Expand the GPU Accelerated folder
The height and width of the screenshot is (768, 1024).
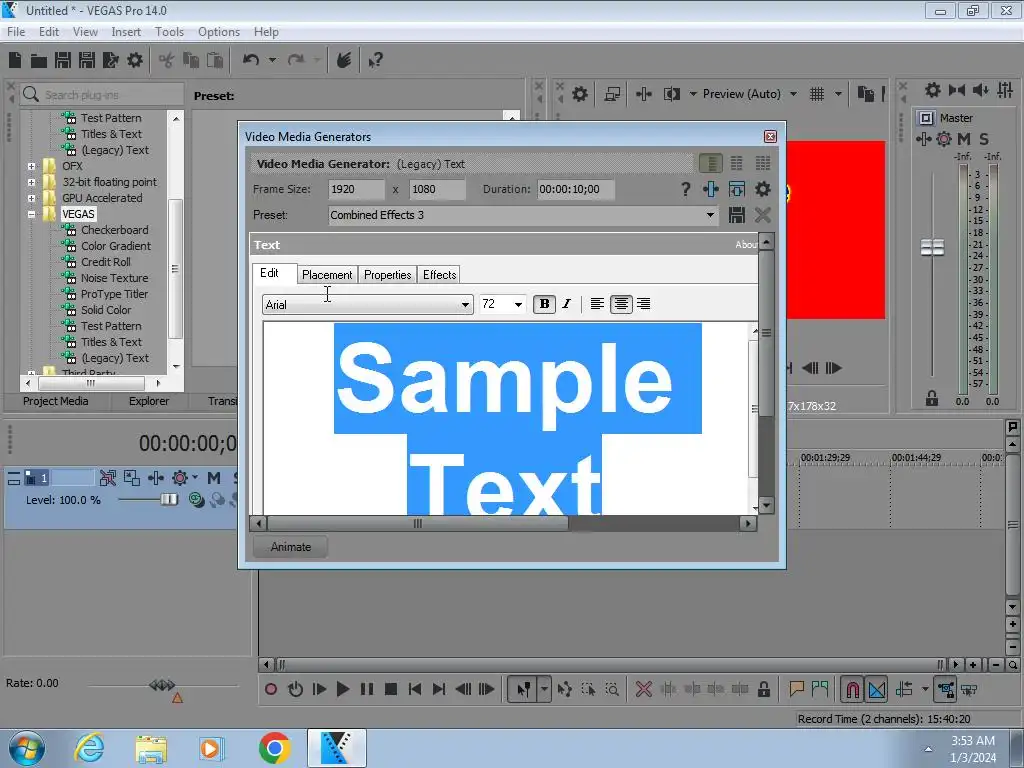pyautogui.click(x=31, y=198)
